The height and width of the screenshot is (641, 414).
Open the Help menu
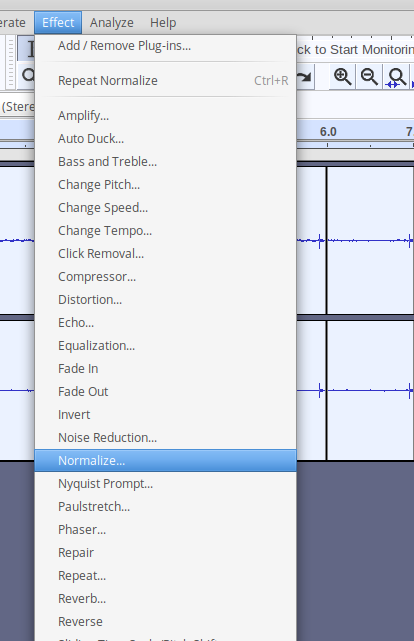click(163, 22)
